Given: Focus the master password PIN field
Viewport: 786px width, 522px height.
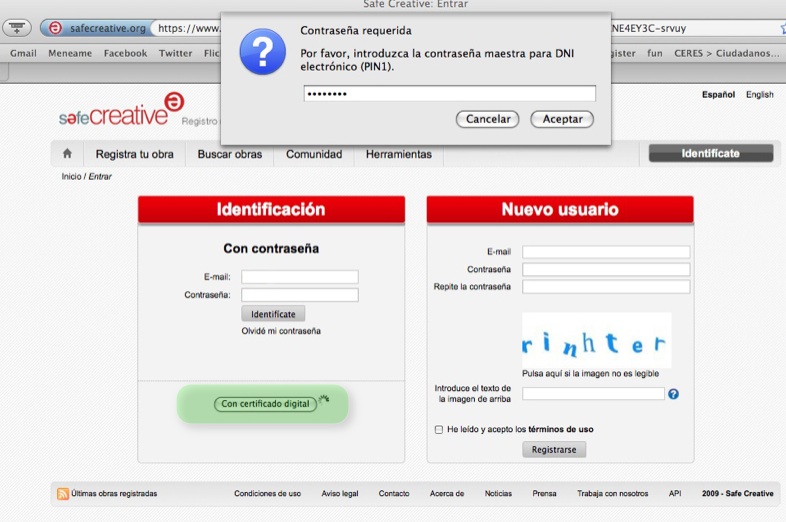Looking at the screenshot, I should point(449,94).
